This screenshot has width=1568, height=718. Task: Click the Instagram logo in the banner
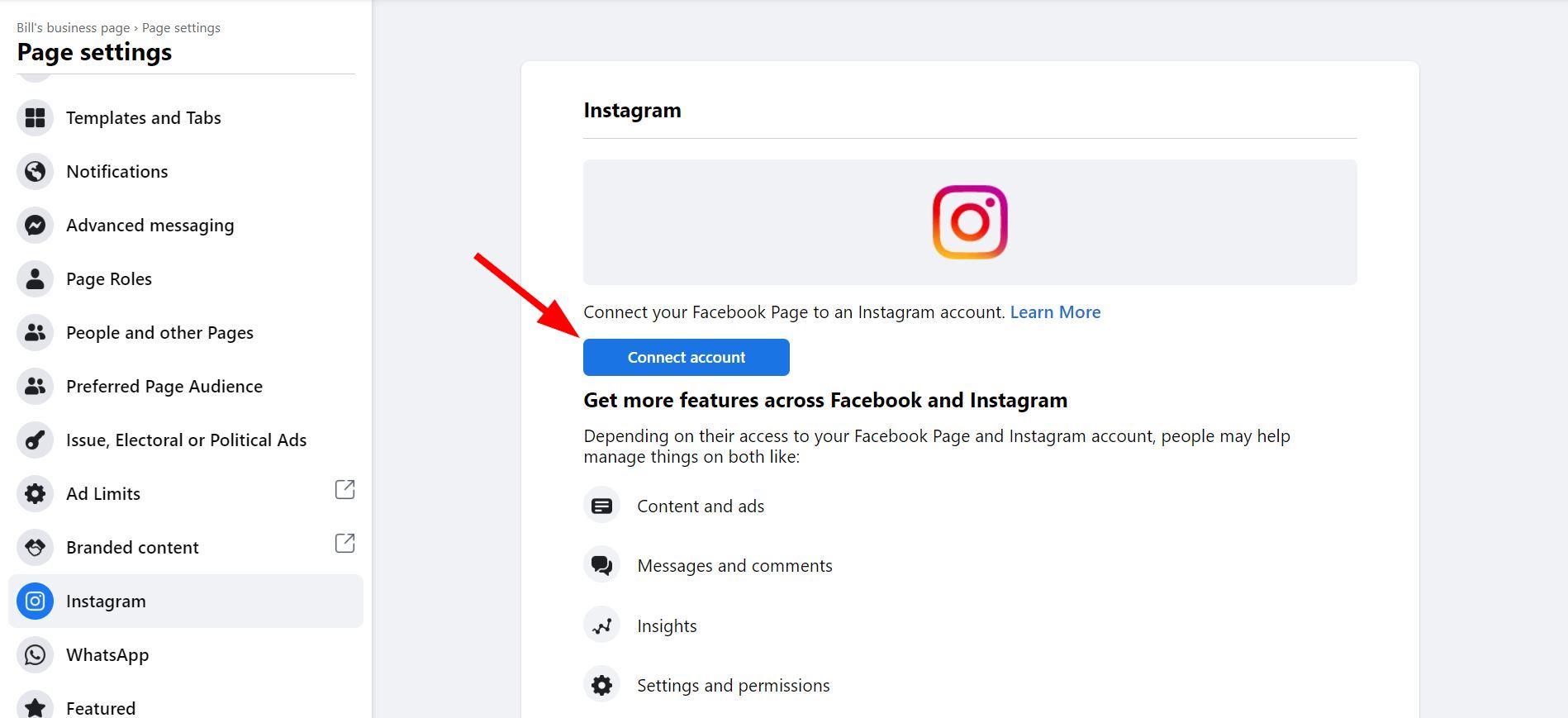pos(970,222)
